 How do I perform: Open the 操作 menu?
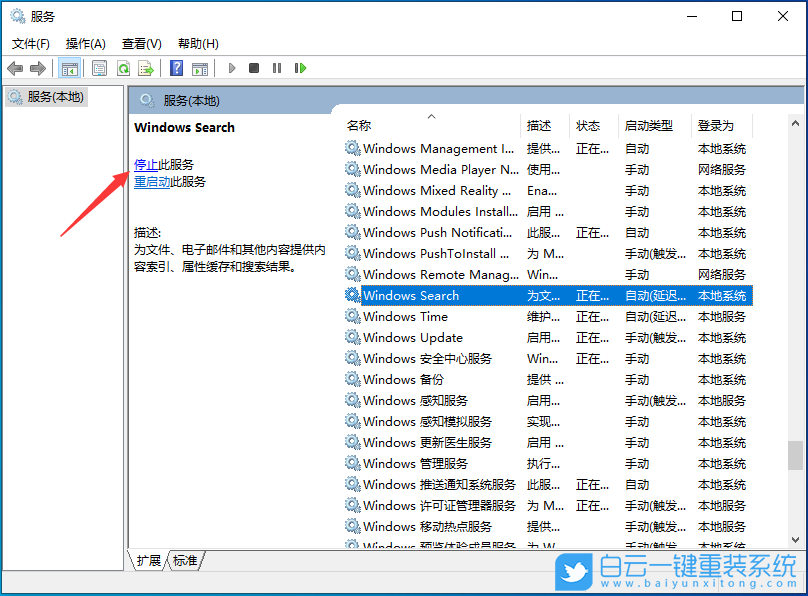point(86,43)
